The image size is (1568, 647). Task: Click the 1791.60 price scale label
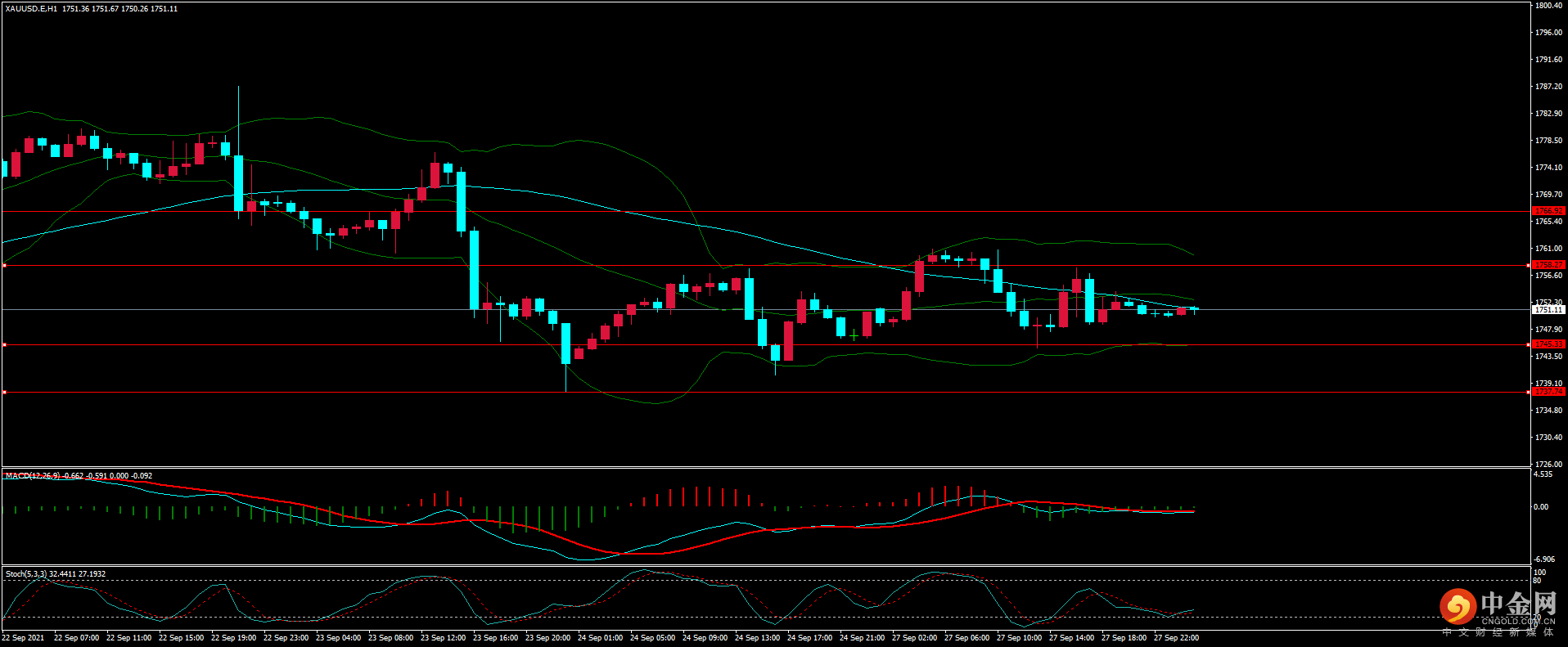click(1548, 60)
